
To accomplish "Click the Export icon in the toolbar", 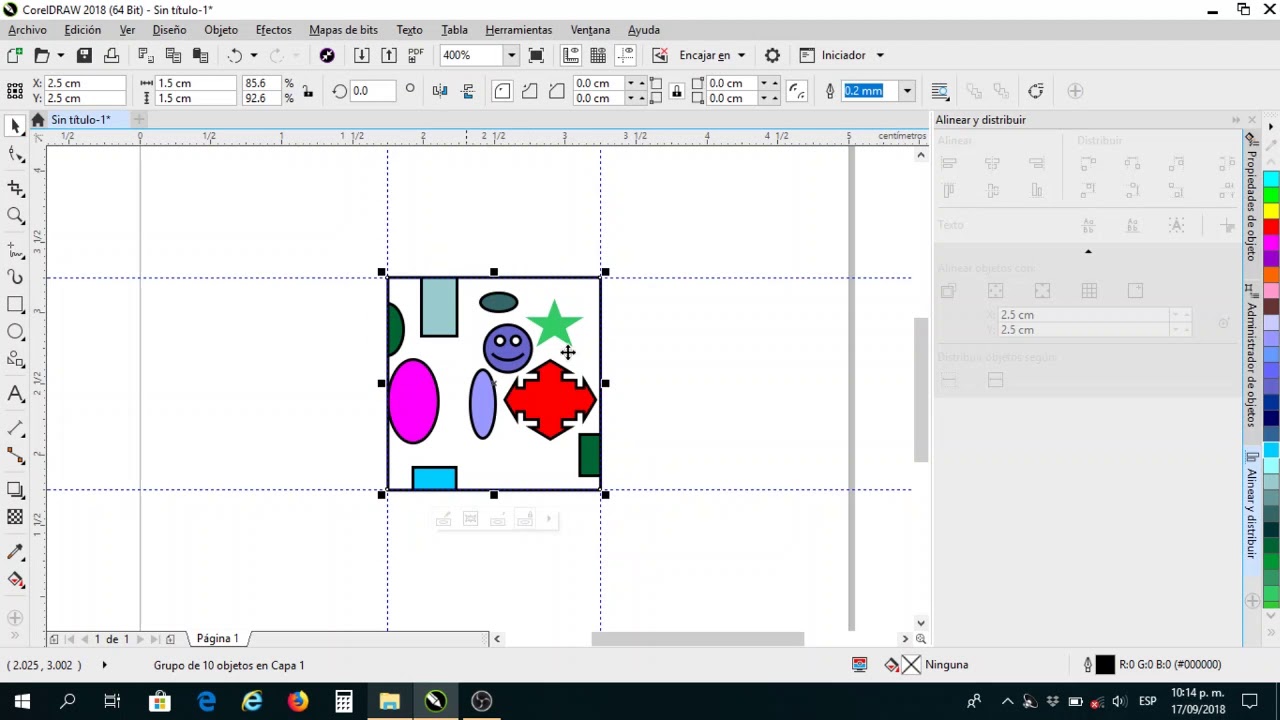I will [389, 55].
